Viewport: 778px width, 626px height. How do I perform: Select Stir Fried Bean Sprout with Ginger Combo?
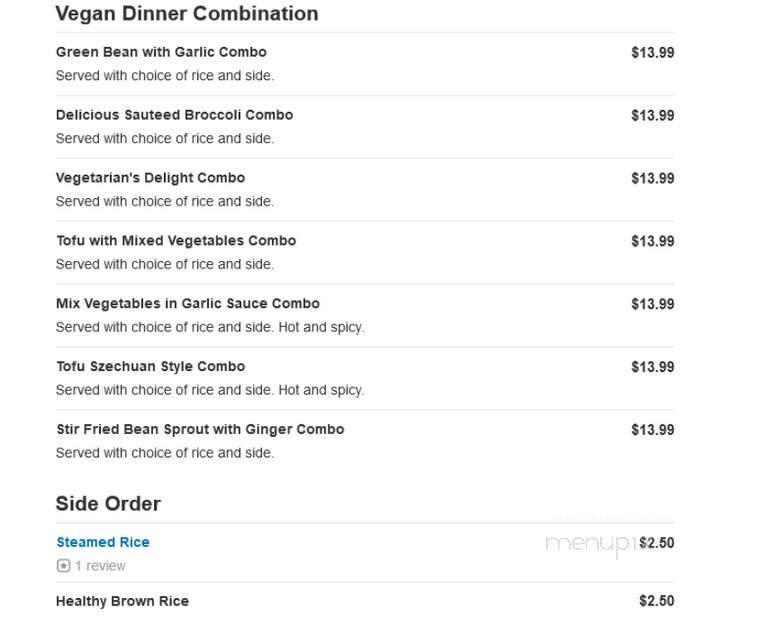(200, 430)
